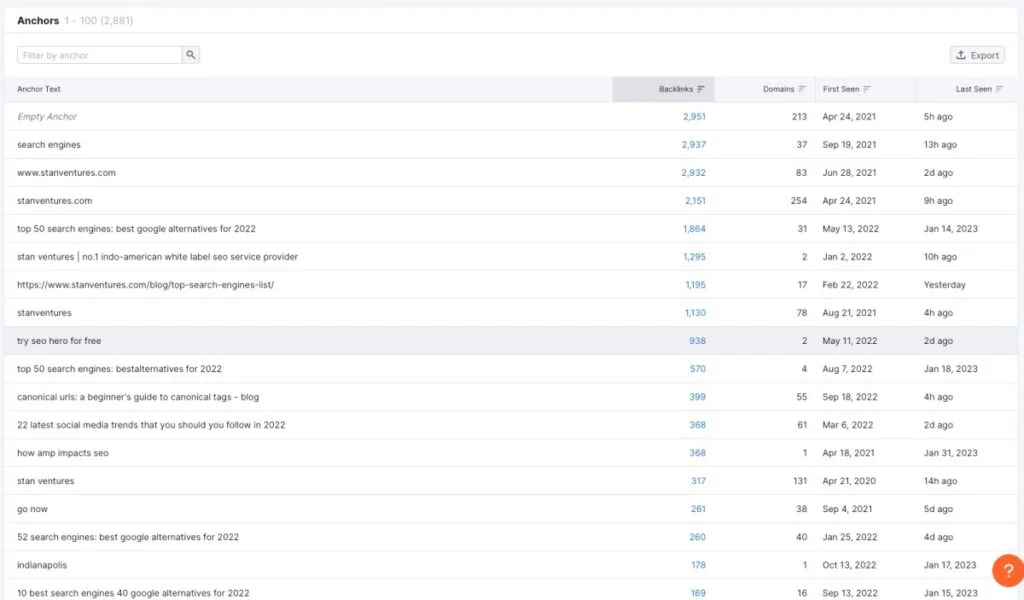Click the Domains column sort icon
The height and width of the screenshot is (600, 1024).
(803, 89)
